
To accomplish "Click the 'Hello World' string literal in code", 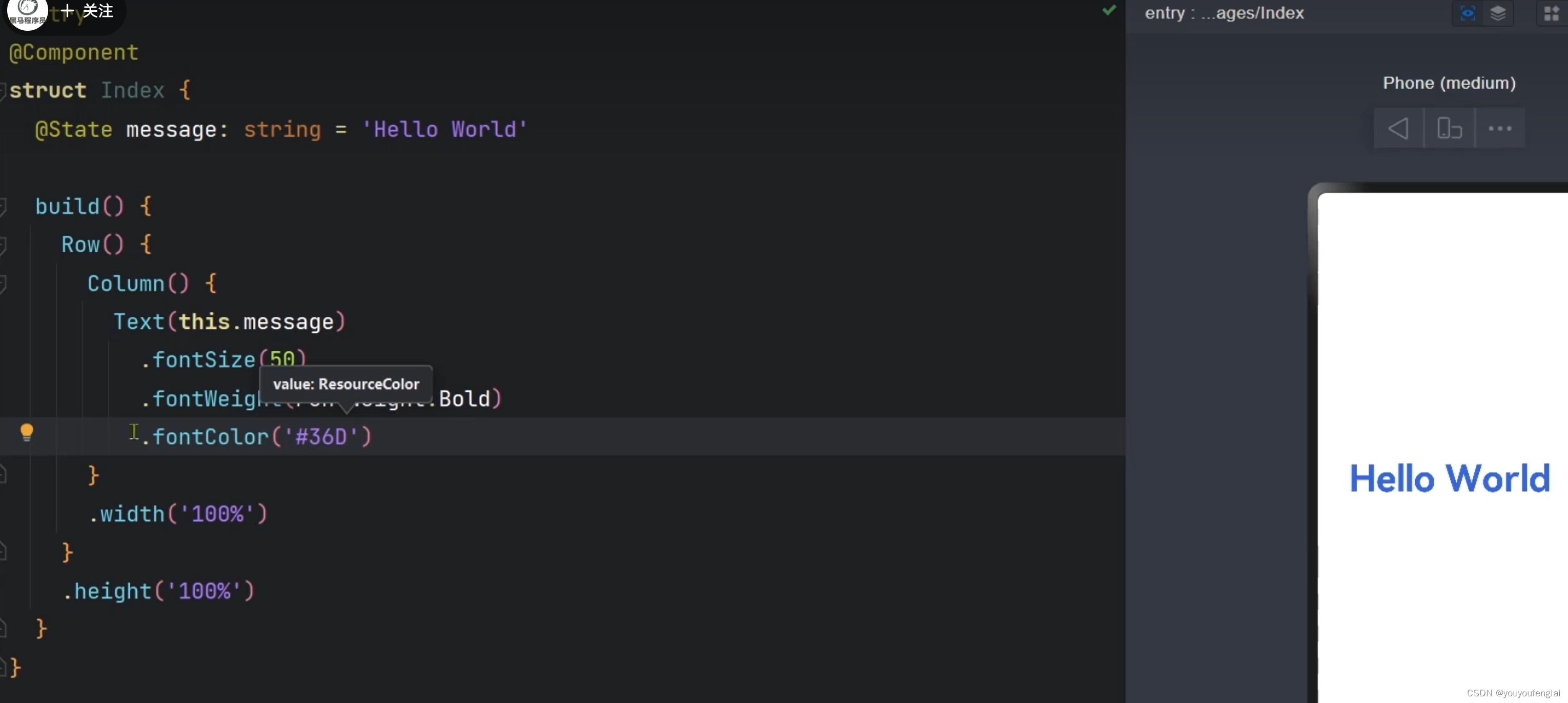I will [x=444, y=130].
